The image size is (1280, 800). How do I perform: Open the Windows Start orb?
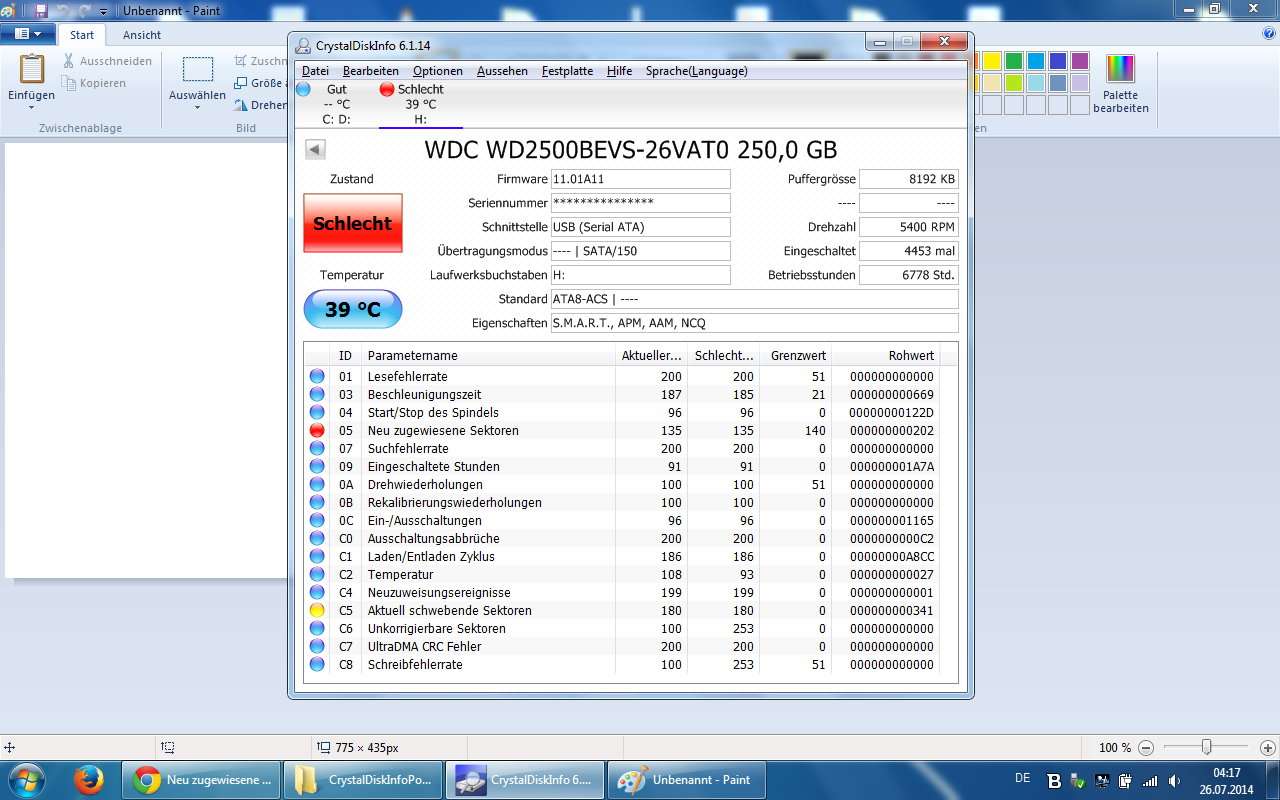26,779
